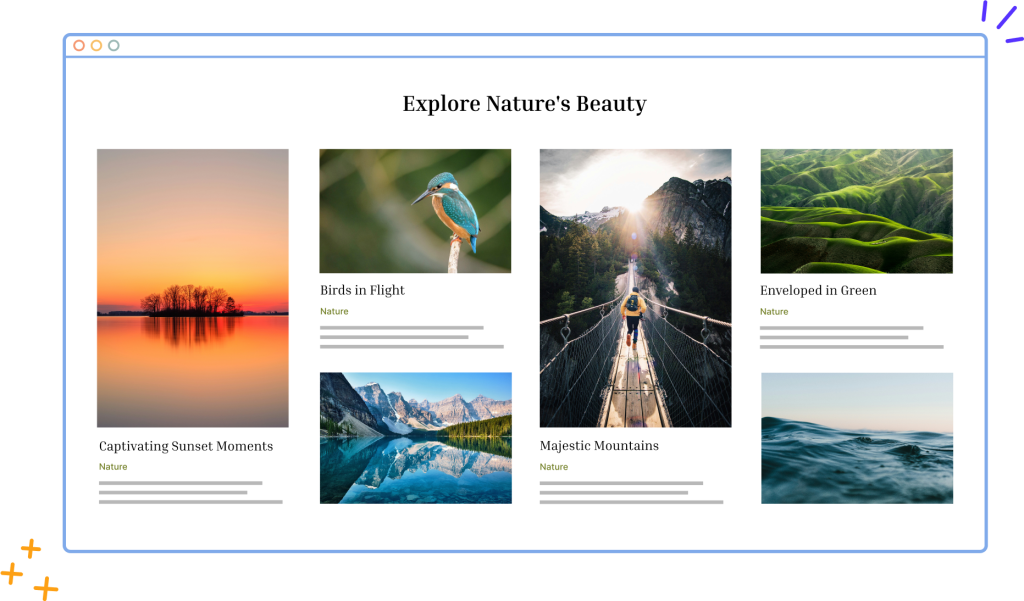Screen dimensions: 1024x601
Task: Select Nature tag under Captivating Sunset Moments
Action: tap(113, 467)
